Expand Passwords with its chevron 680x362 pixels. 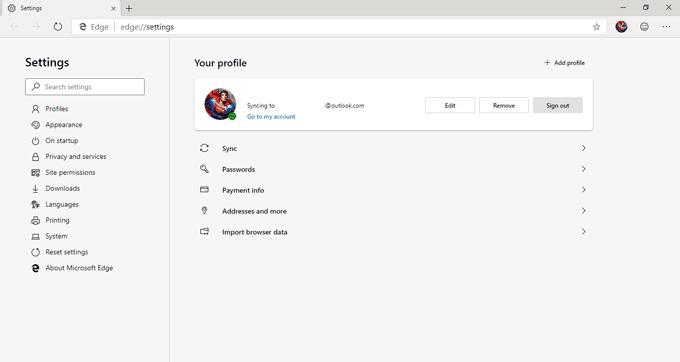584,169
